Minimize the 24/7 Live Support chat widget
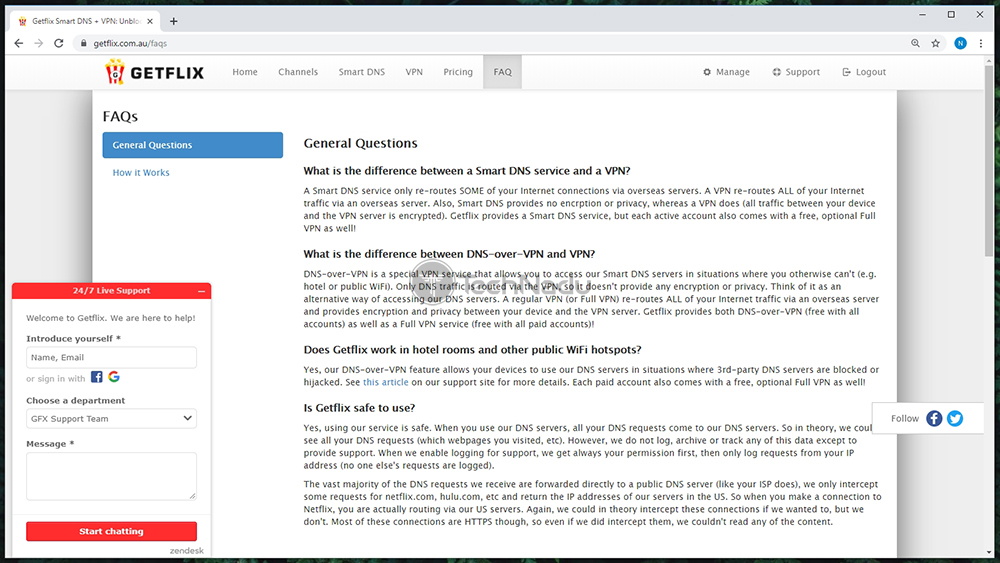The width and height of the screenshot is (1000, 563). [202, 291]
